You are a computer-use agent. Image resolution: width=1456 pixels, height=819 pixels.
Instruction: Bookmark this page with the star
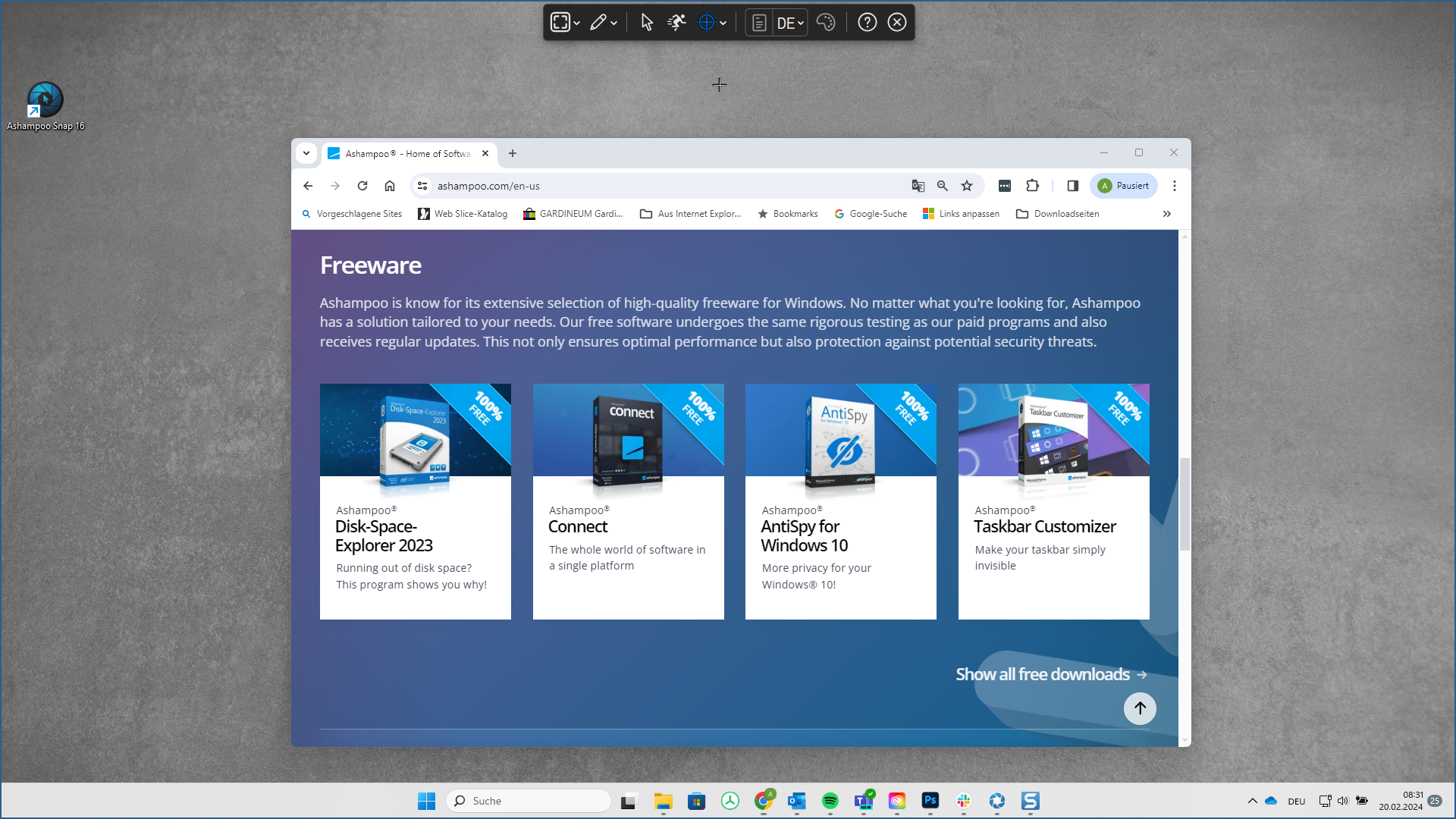pos(967,186)
